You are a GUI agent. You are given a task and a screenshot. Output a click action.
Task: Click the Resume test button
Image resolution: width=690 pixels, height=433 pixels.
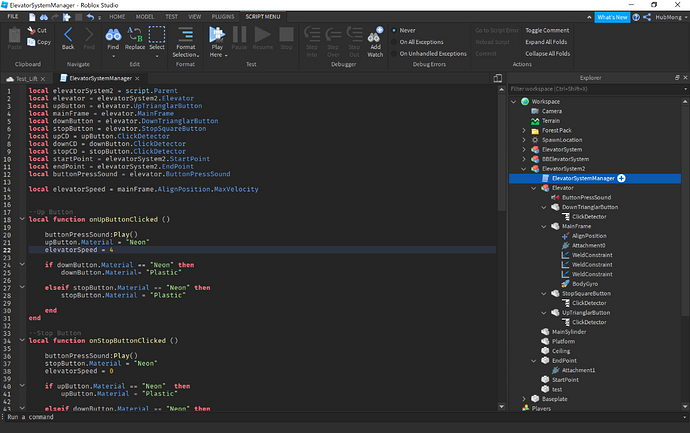click(263, 34)
